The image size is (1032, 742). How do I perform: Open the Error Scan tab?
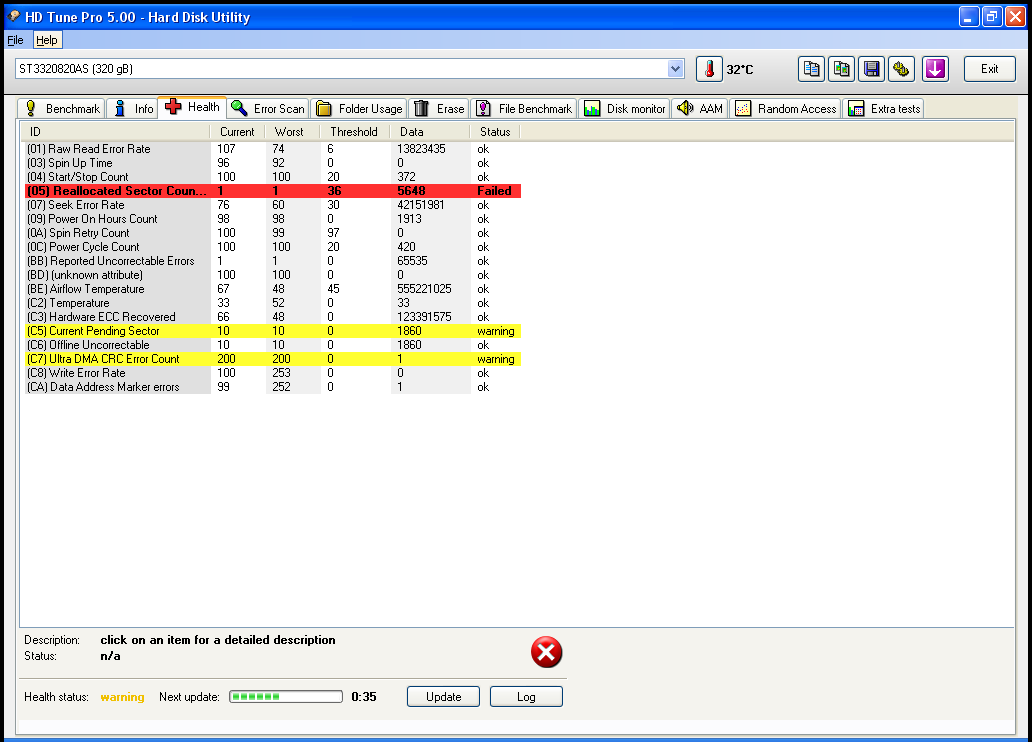pos(268,109)
